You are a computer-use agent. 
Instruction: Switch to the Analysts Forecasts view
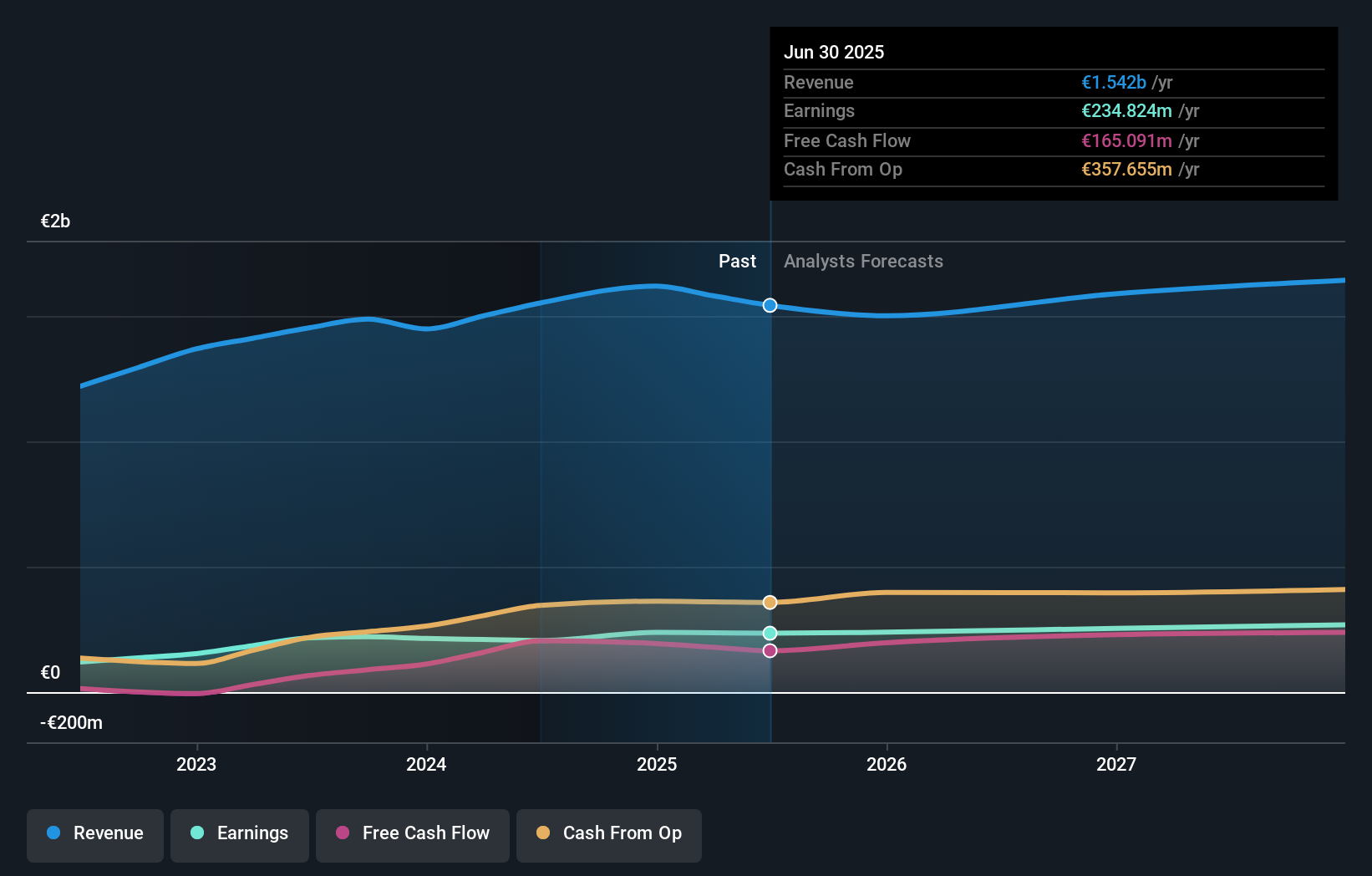coord(863,261)
